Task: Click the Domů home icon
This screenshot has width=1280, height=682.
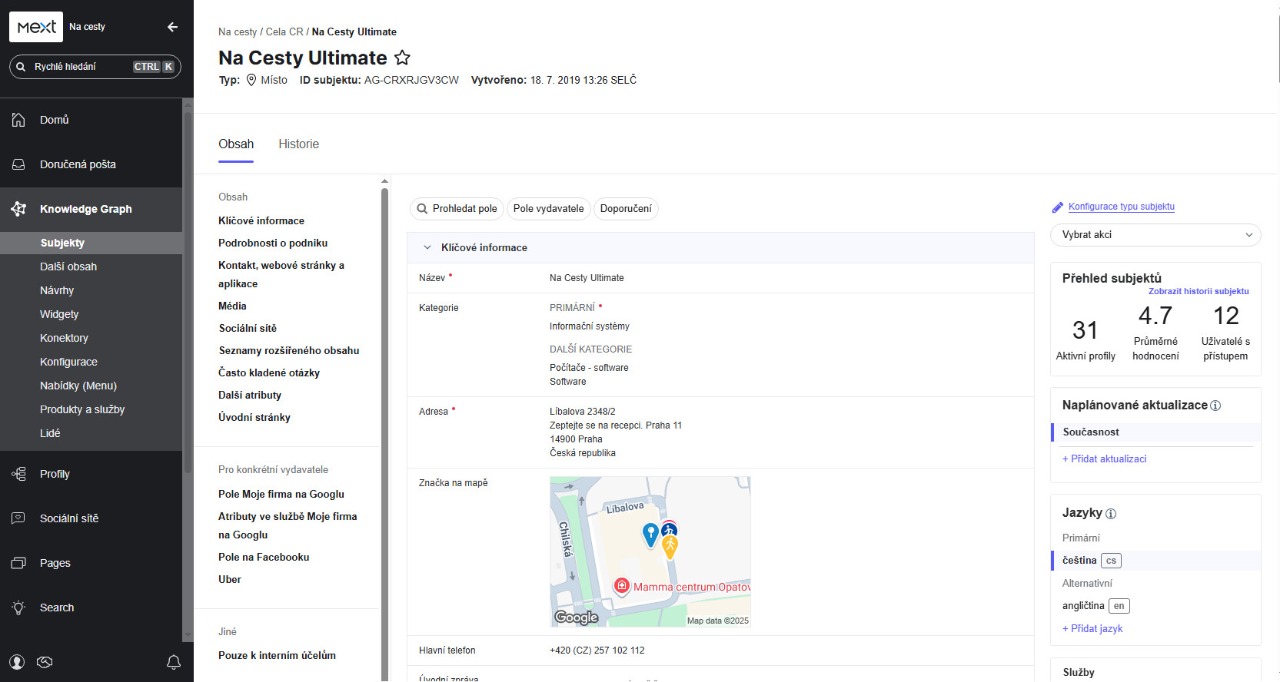Action: 18,120
